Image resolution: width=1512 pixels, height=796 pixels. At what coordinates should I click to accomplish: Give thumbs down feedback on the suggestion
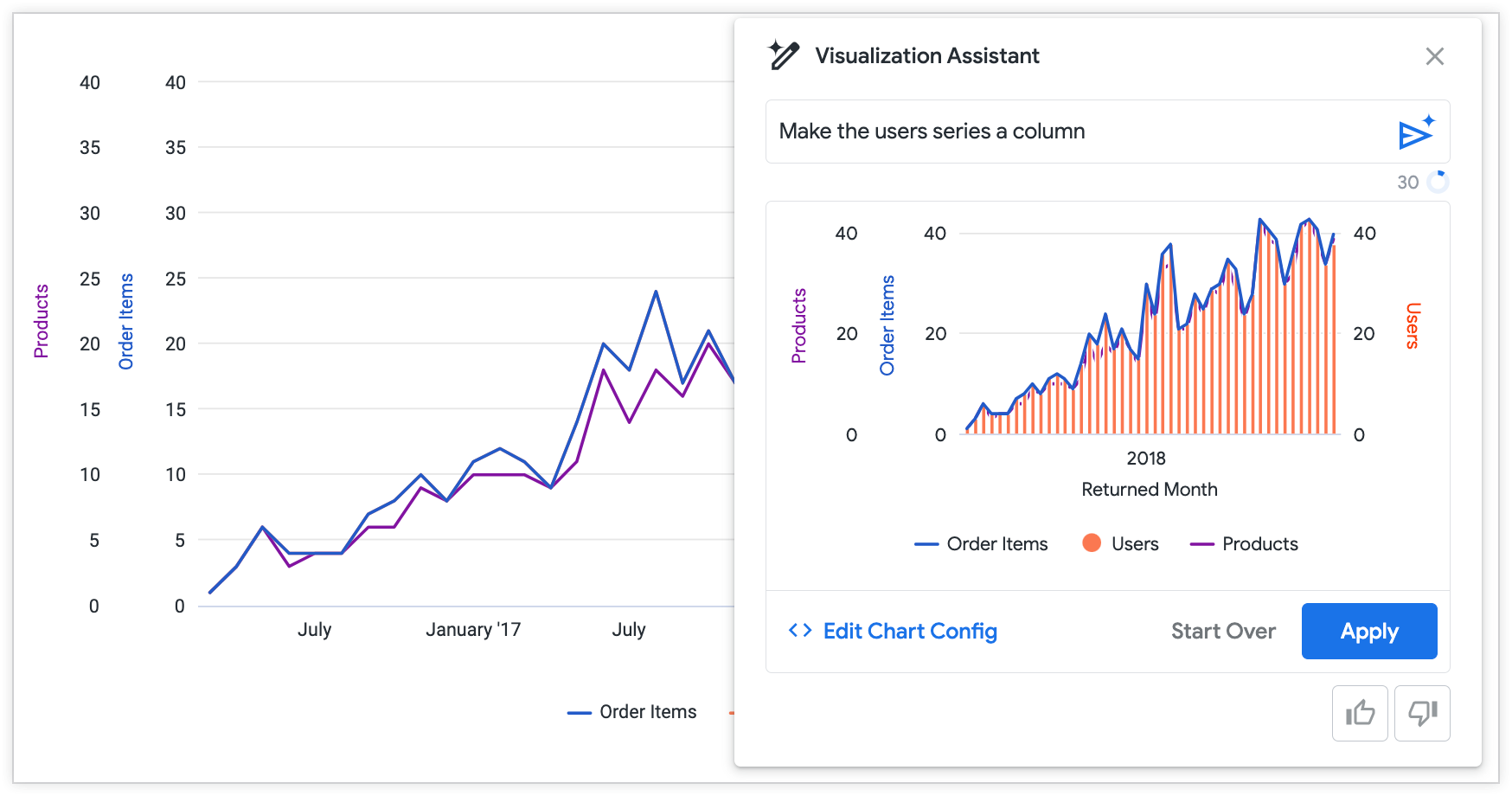pyautogui.click(x=1421, y=713)
